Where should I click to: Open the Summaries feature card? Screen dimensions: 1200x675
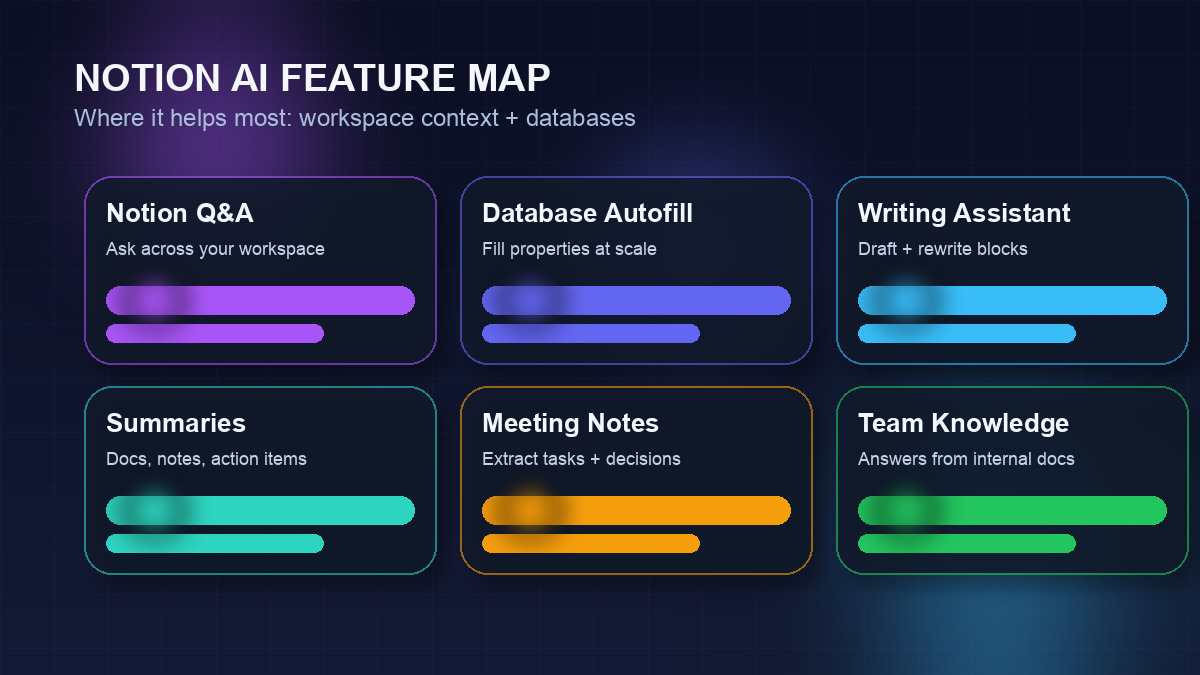pos(260,480)
